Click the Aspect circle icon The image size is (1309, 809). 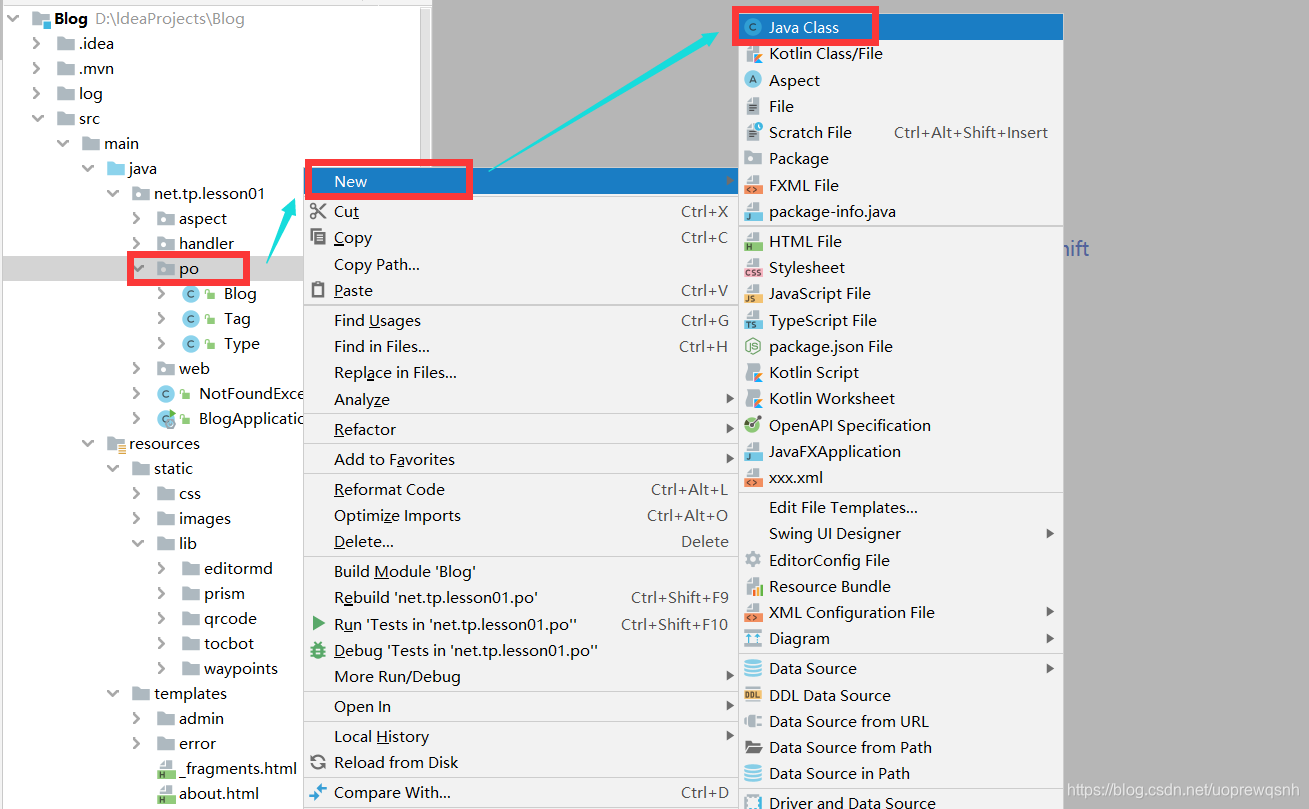click(753, 80)
